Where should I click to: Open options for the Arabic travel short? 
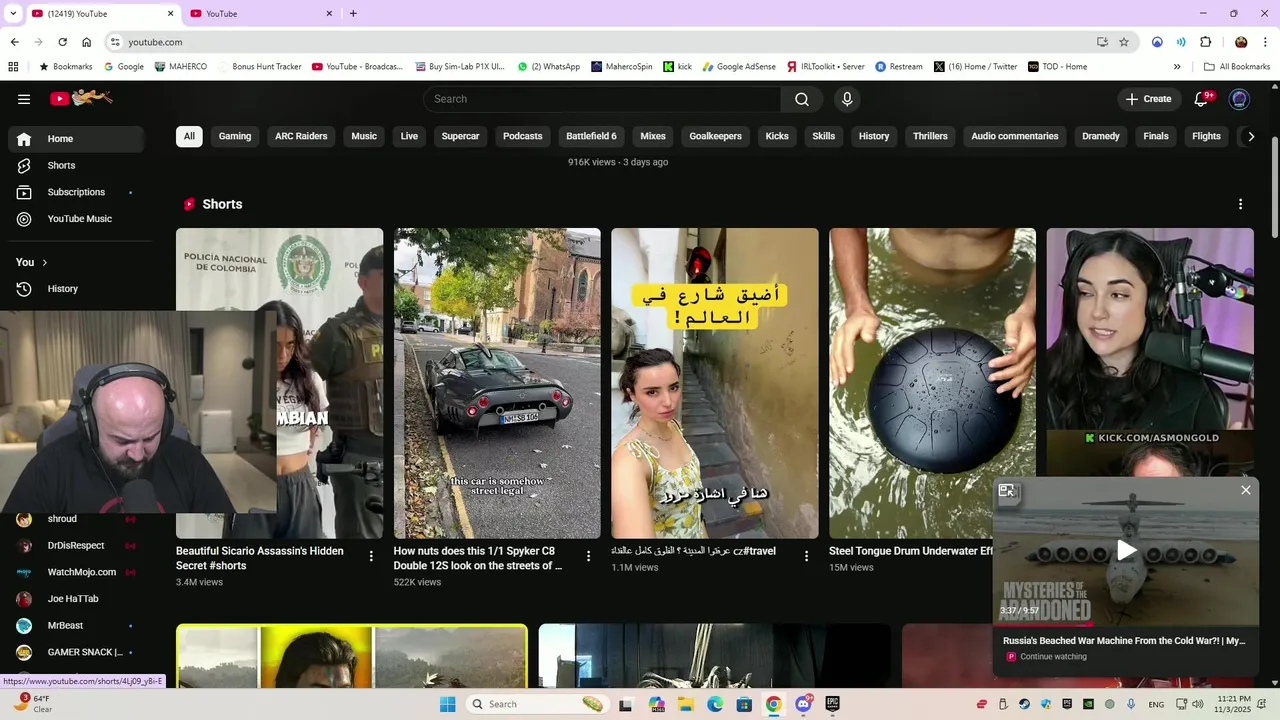(x=806, y=556)
